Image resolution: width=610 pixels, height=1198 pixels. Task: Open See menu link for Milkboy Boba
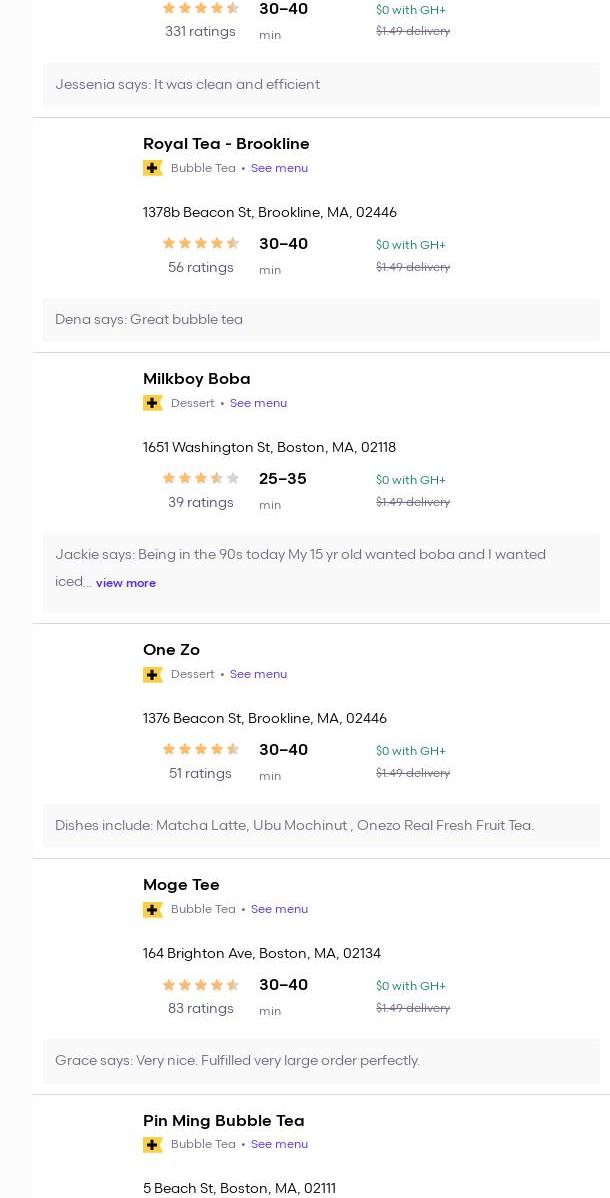point(258,403)
